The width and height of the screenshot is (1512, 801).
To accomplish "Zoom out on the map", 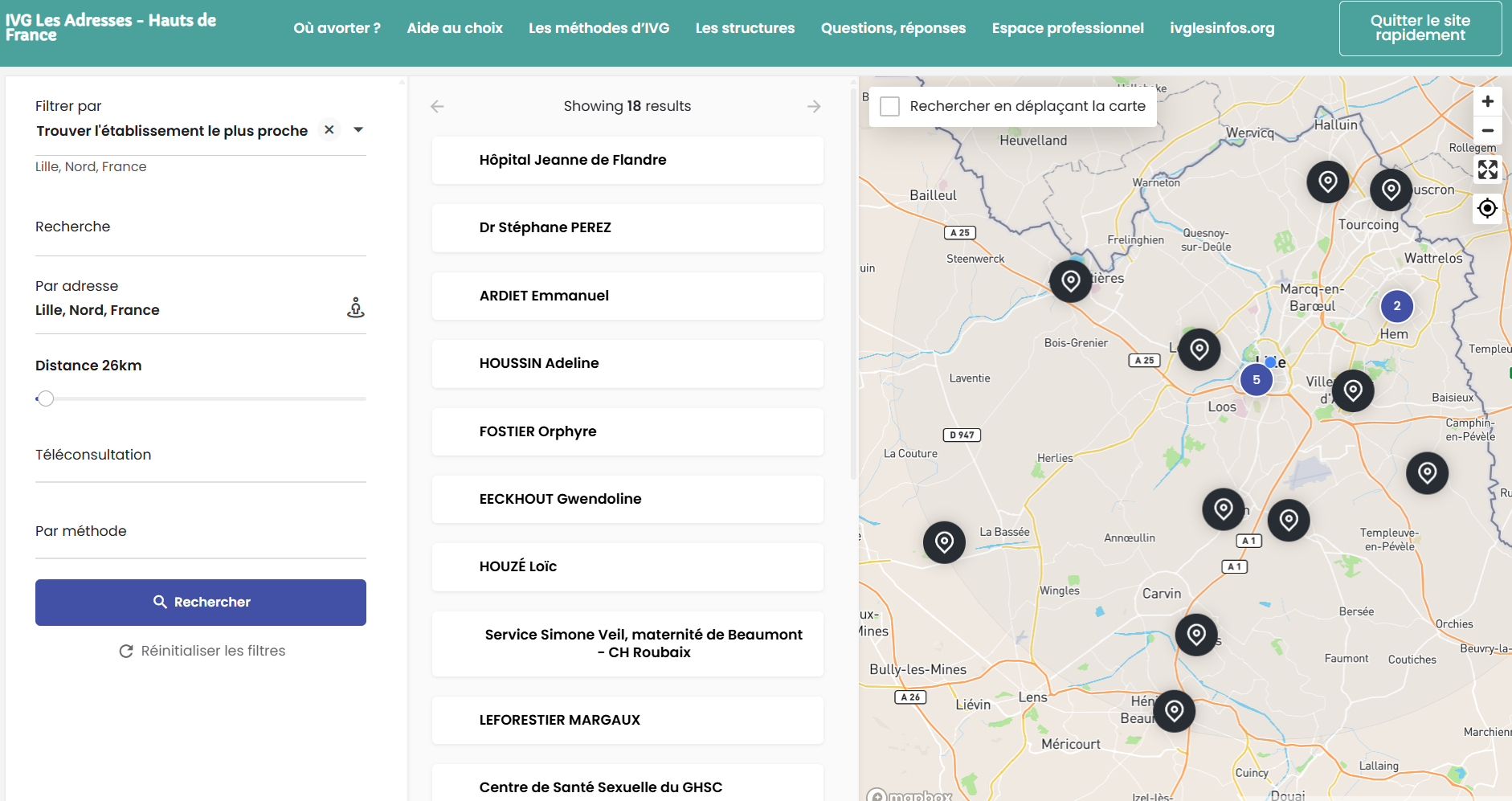I will [1487, 130].
